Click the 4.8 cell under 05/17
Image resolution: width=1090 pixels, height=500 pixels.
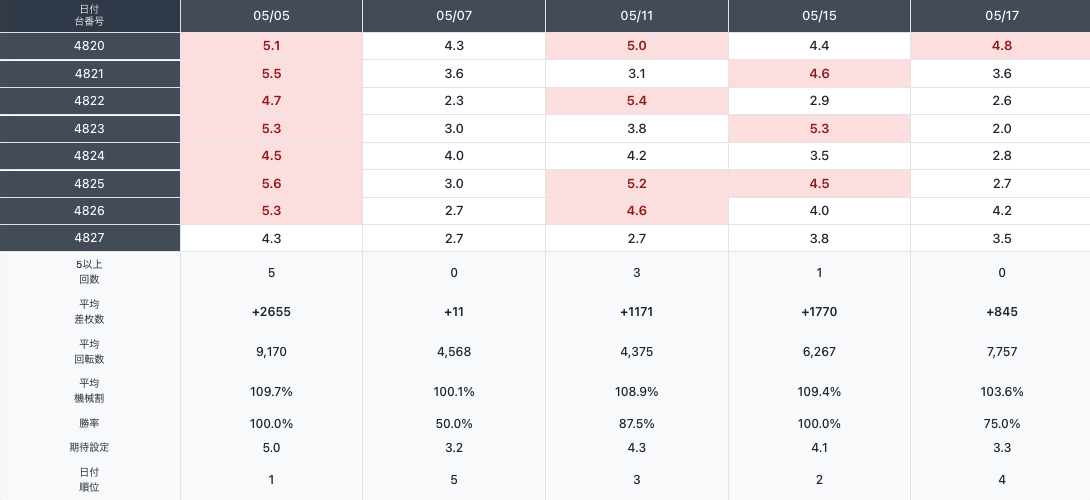point(1001,46)
